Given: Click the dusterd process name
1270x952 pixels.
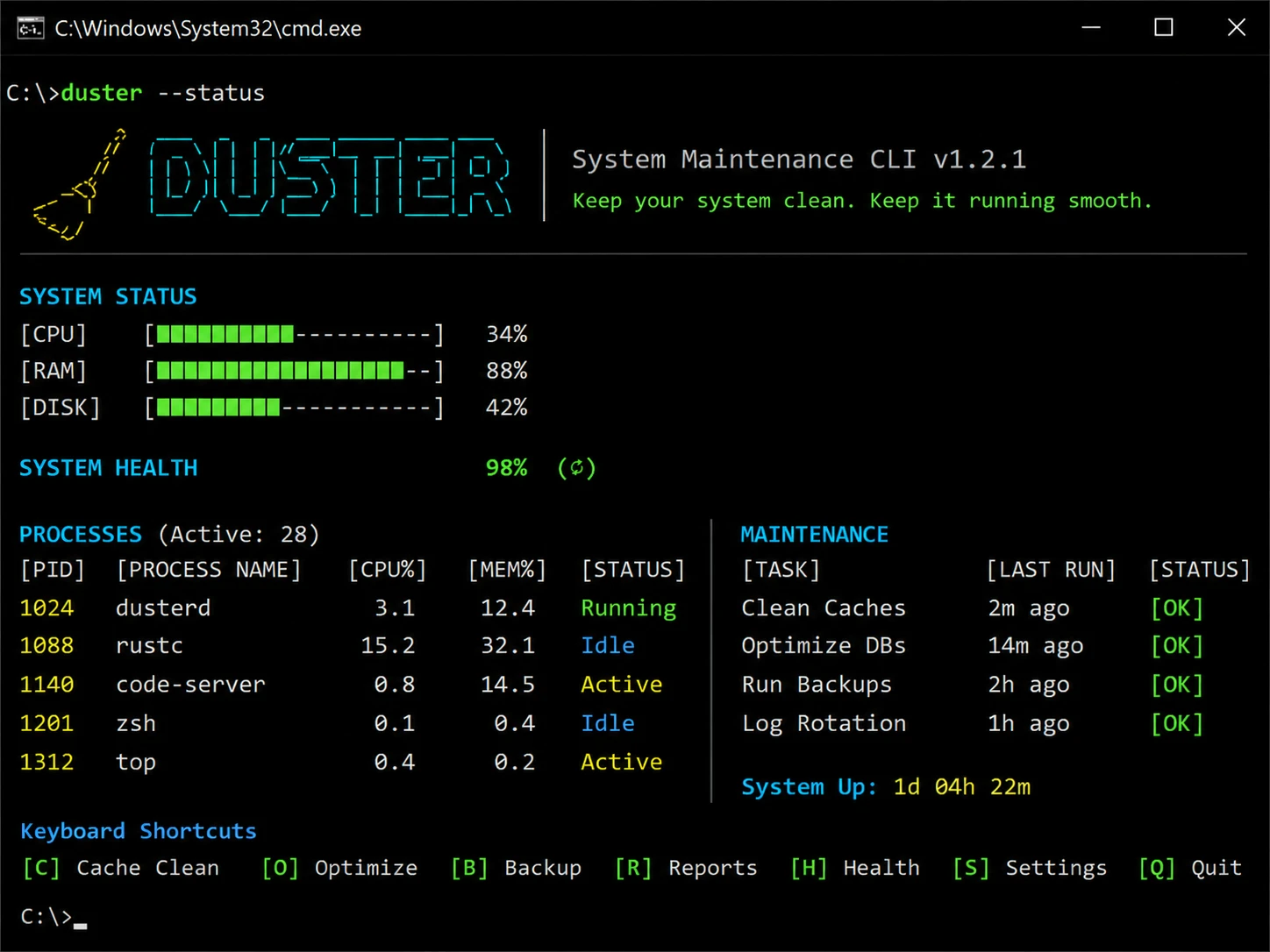Looking at the screenshot, I should (163, 607).
